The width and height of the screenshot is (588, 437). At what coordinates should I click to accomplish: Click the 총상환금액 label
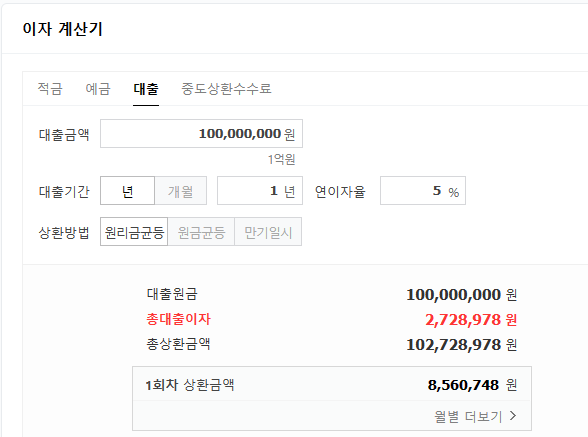(178, 344)
